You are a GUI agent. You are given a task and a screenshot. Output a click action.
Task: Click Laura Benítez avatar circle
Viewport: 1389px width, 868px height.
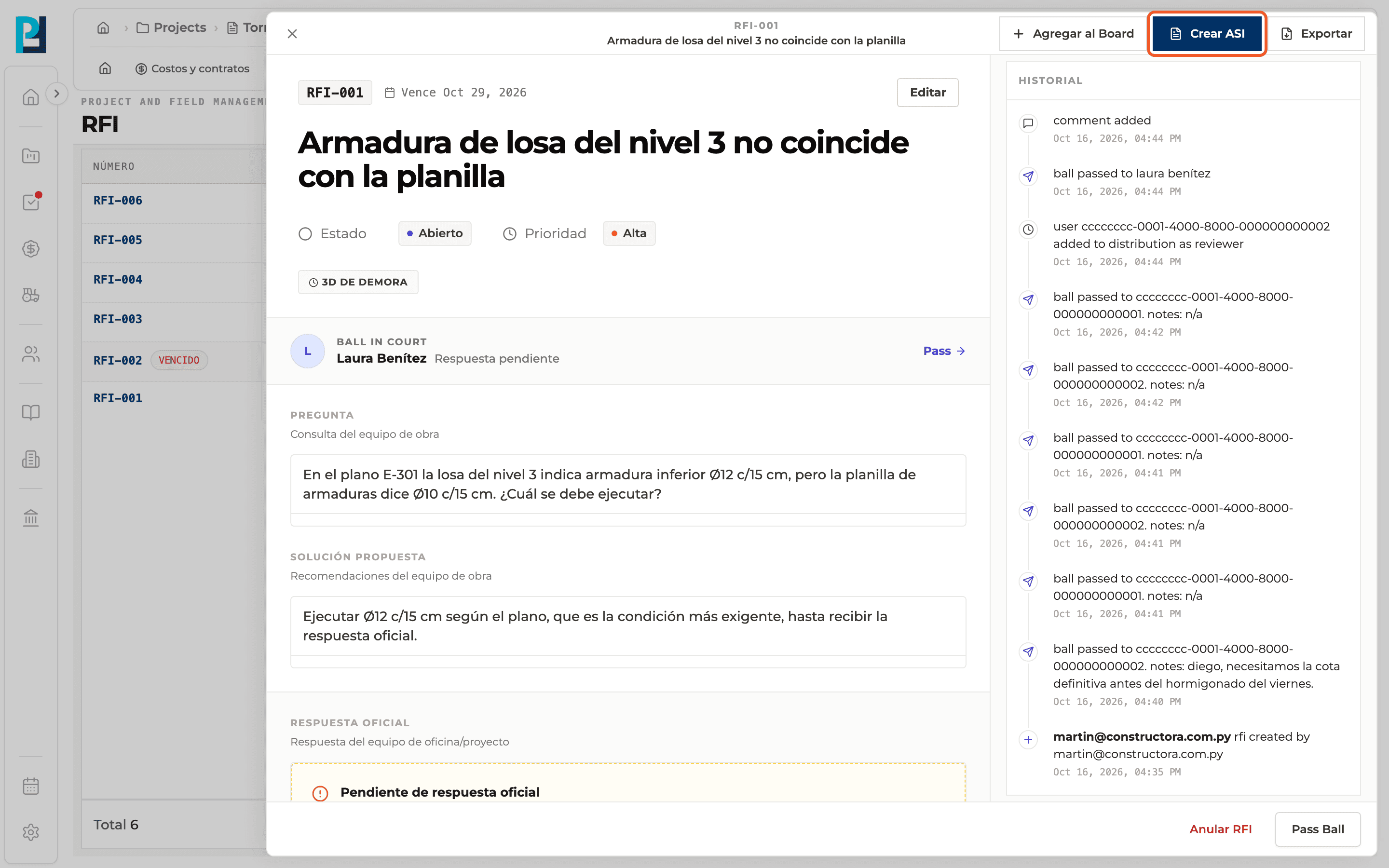click(308, 351)
